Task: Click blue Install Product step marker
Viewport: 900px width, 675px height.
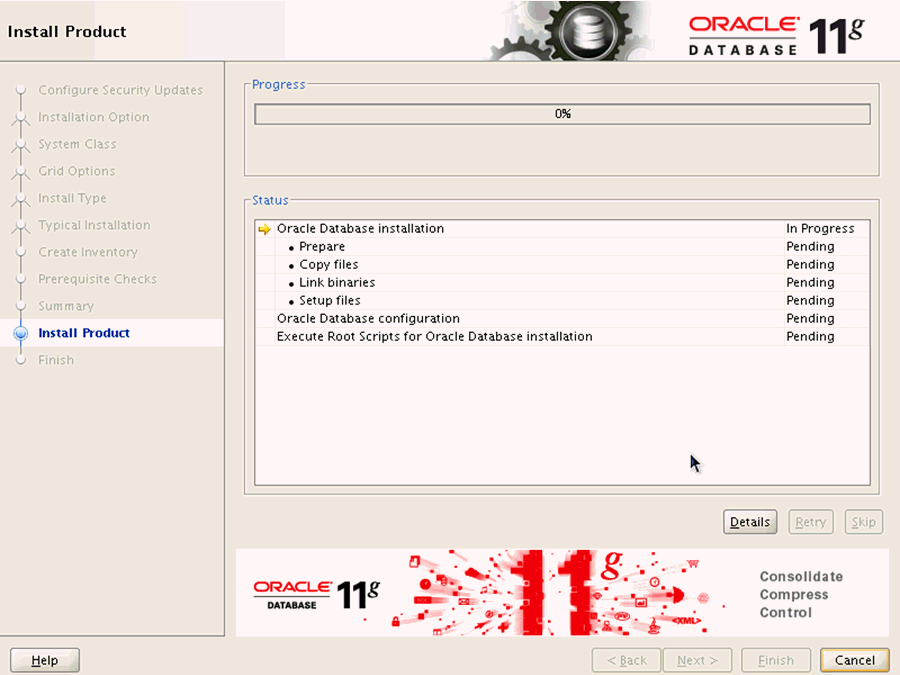Action: click(x=21, y=333)
